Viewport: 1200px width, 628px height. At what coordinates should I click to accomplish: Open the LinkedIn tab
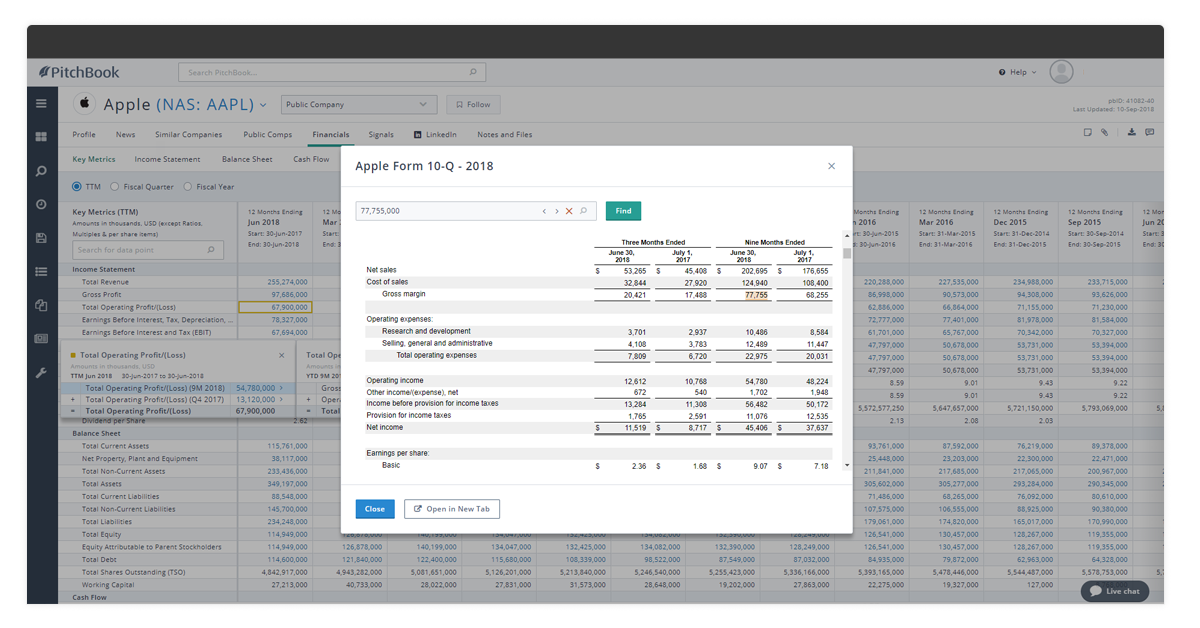[436, 134]
